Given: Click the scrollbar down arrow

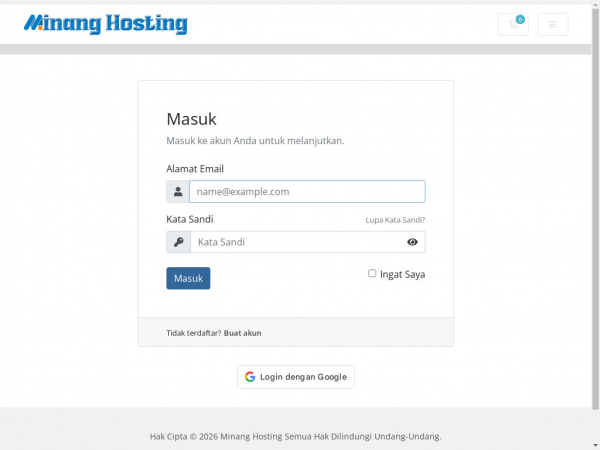Looking at the screenshot, I should tap(596, 445).
